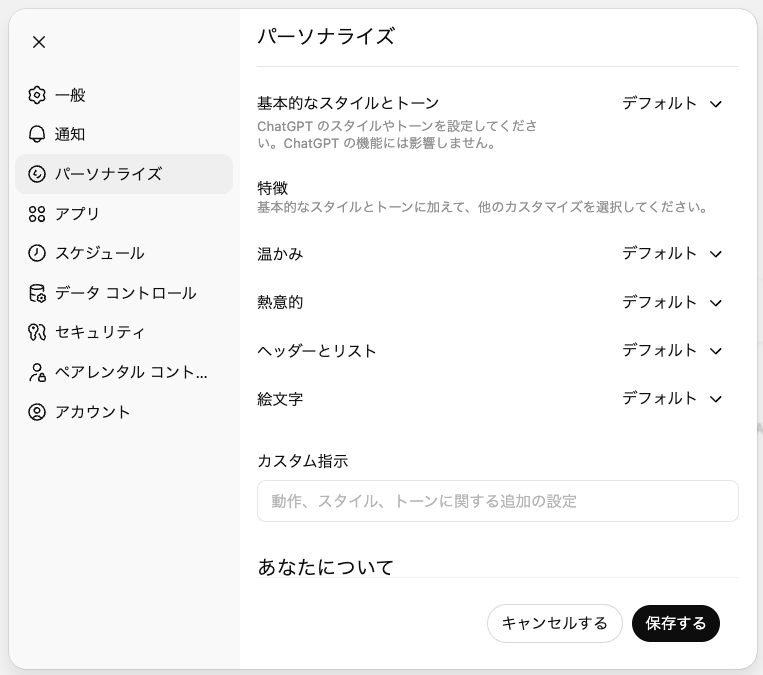Switch to the セキュリティ settings tab
763x675 pixels.
(100, 332)
